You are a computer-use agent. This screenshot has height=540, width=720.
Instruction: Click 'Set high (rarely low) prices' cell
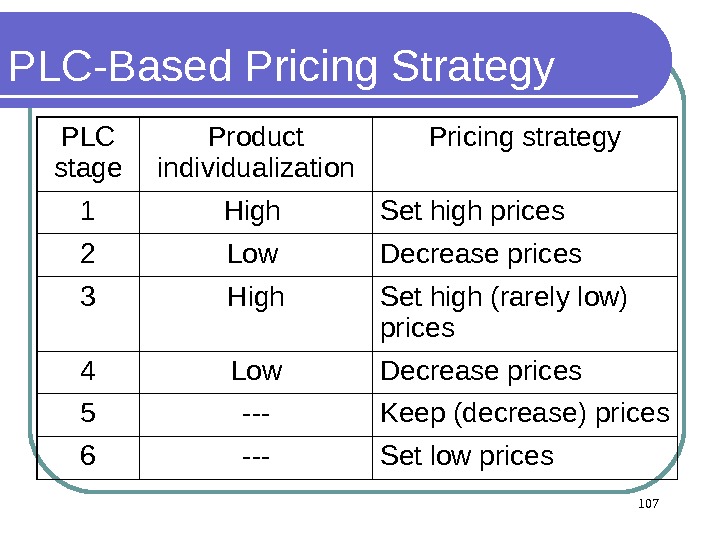(x=504, y=312)
